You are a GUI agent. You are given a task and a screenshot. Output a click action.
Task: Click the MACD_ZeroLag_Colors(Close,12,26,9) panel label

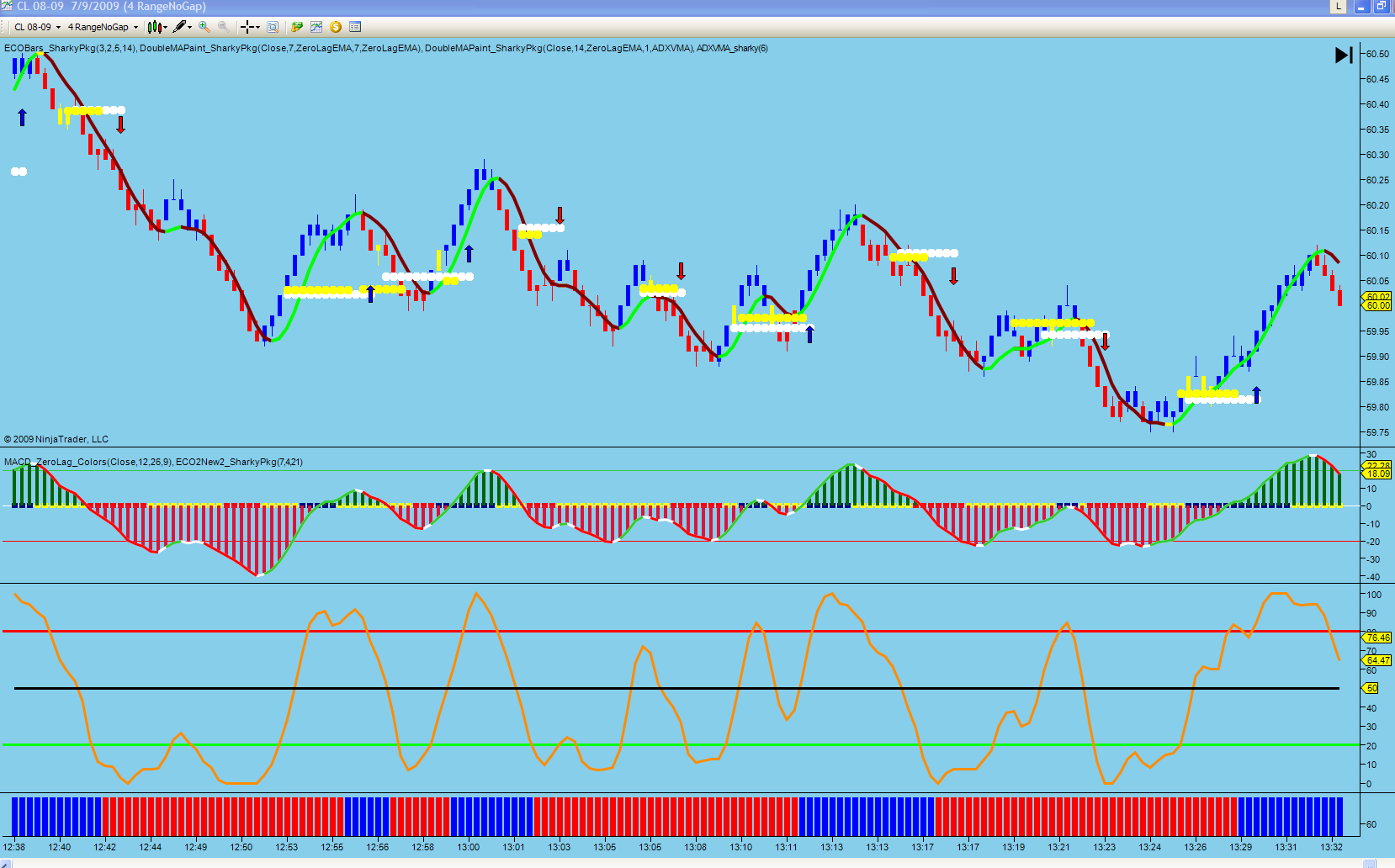(x=88, y=462)
